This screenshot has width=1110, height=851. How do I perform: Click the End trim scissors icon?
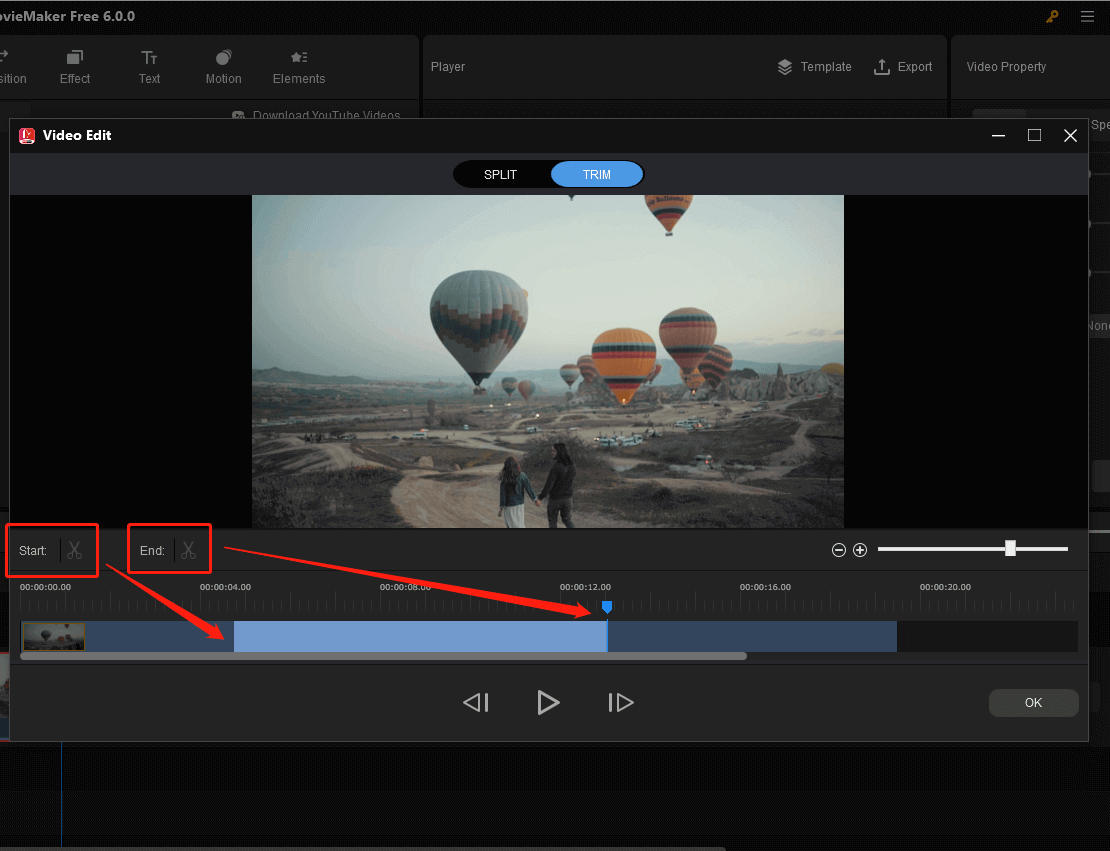pyautogui.click(x=188, y=549)
